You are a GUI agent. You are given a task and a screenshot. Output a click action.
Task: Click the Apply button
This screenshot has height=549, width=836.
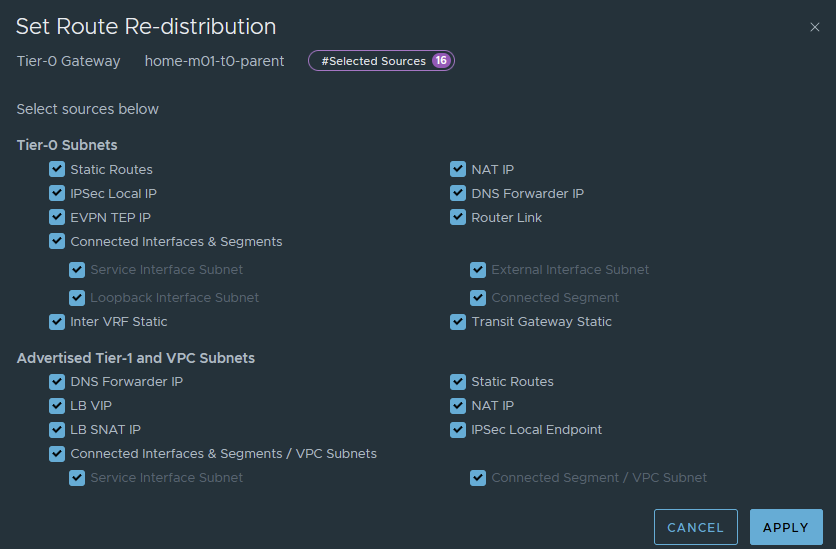click(x=785, y=527)
